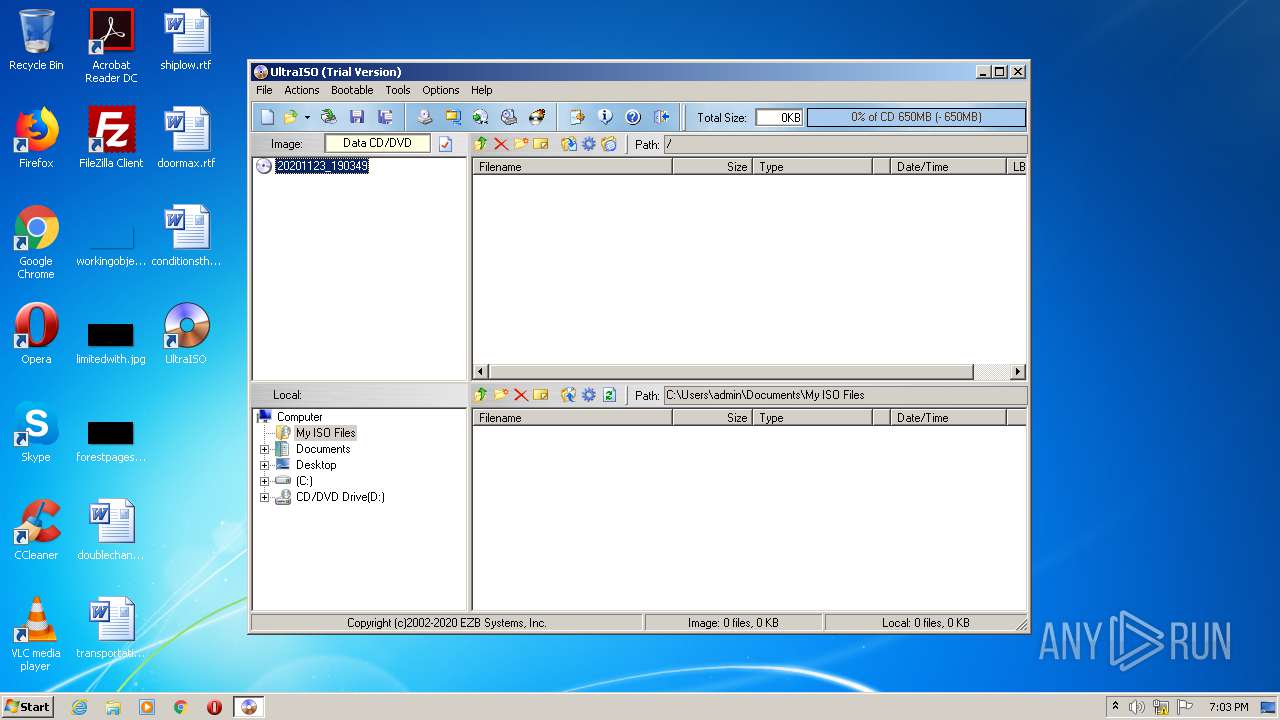
Task: Sort image list by Date/Time column
Action: tap(949, 167)
